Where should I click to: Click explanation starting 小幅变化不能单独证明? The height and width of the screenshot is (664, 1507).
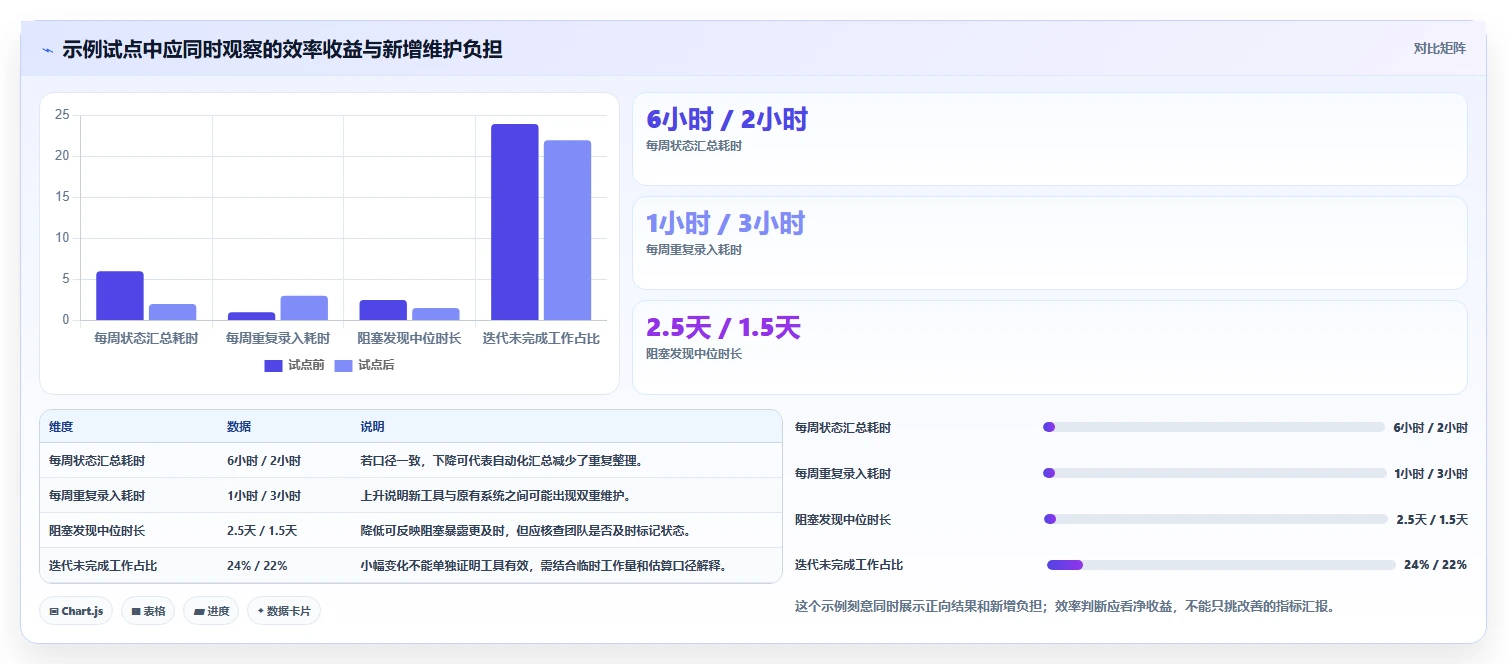pyautogui.click(x=543, y=566)
